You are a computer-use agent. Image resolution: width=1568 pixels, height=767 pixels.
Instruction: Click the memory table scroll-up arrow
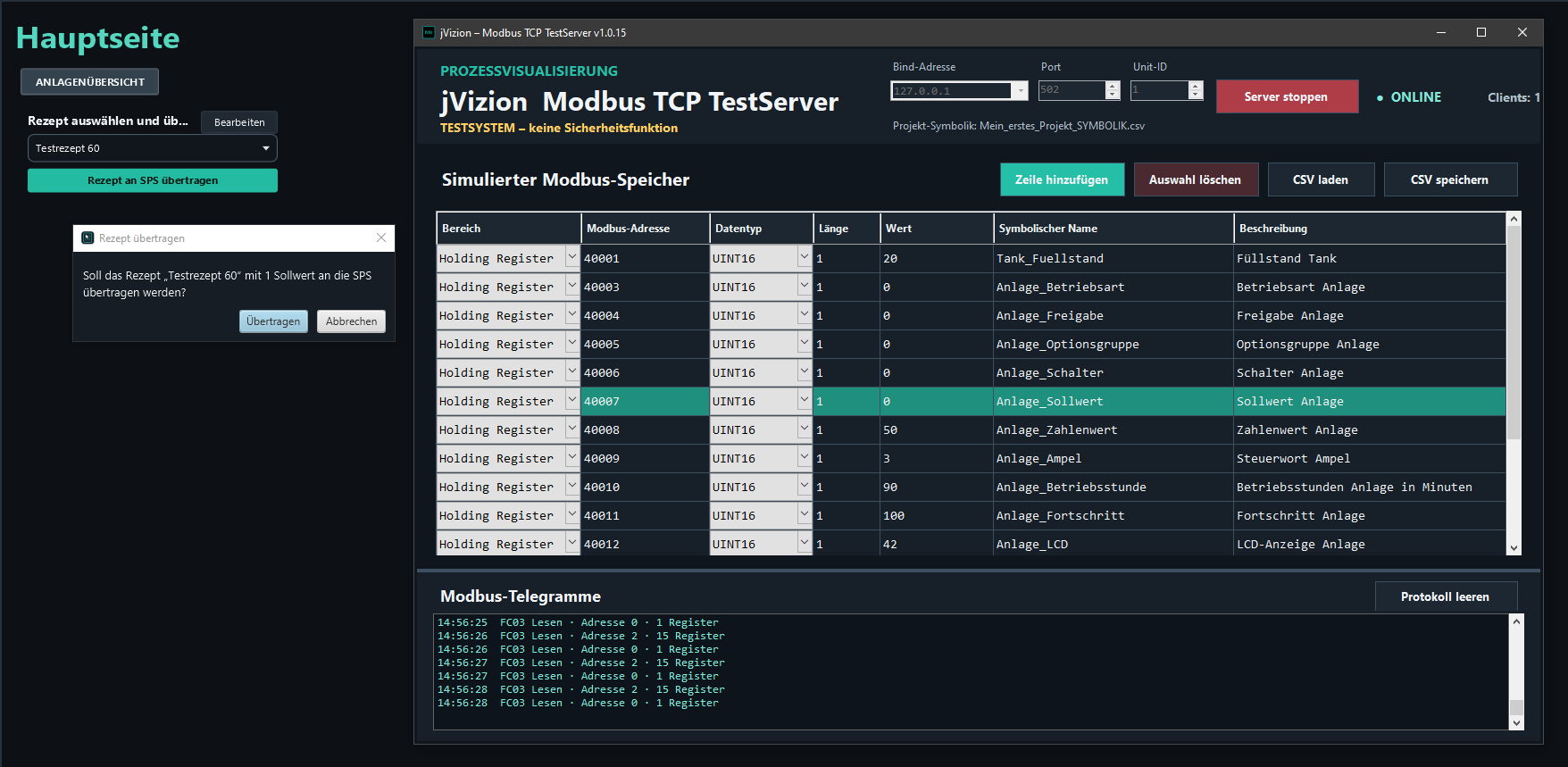coord(1514,219)
